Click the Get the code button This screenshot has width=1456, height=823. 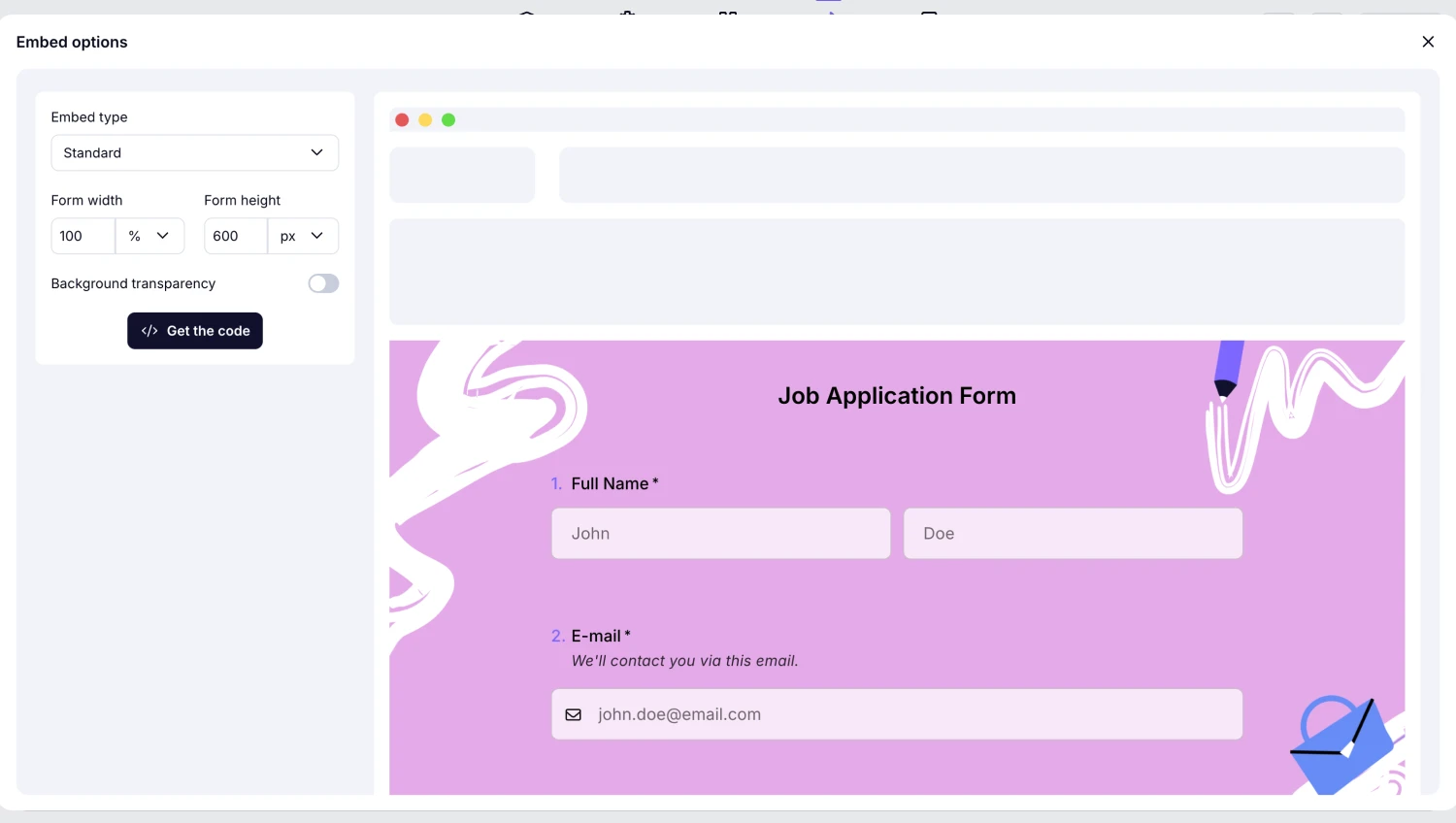195,331
